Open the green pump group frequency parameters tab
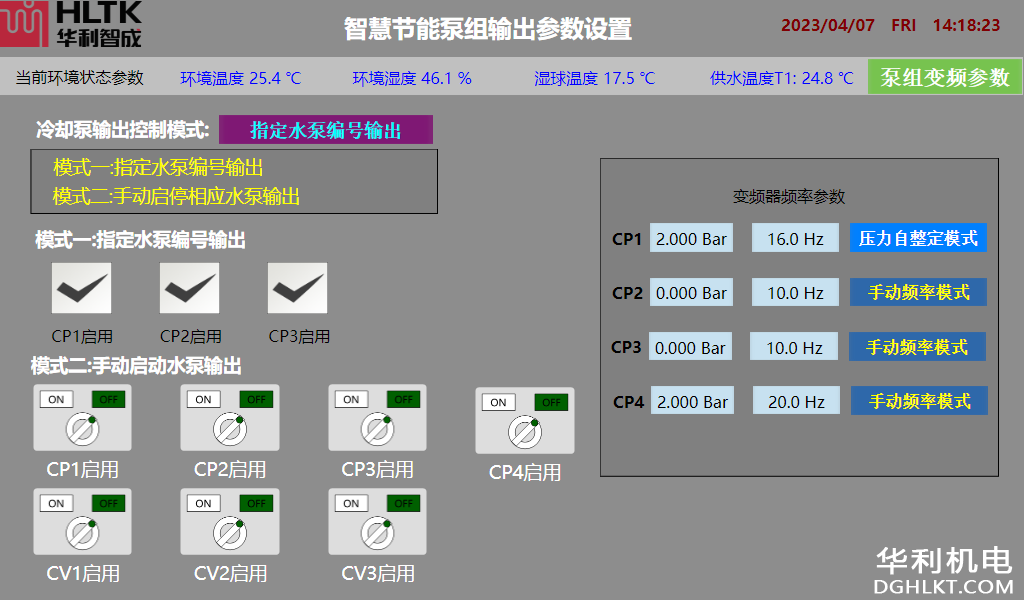1024x600 pixels. point(944,77)
